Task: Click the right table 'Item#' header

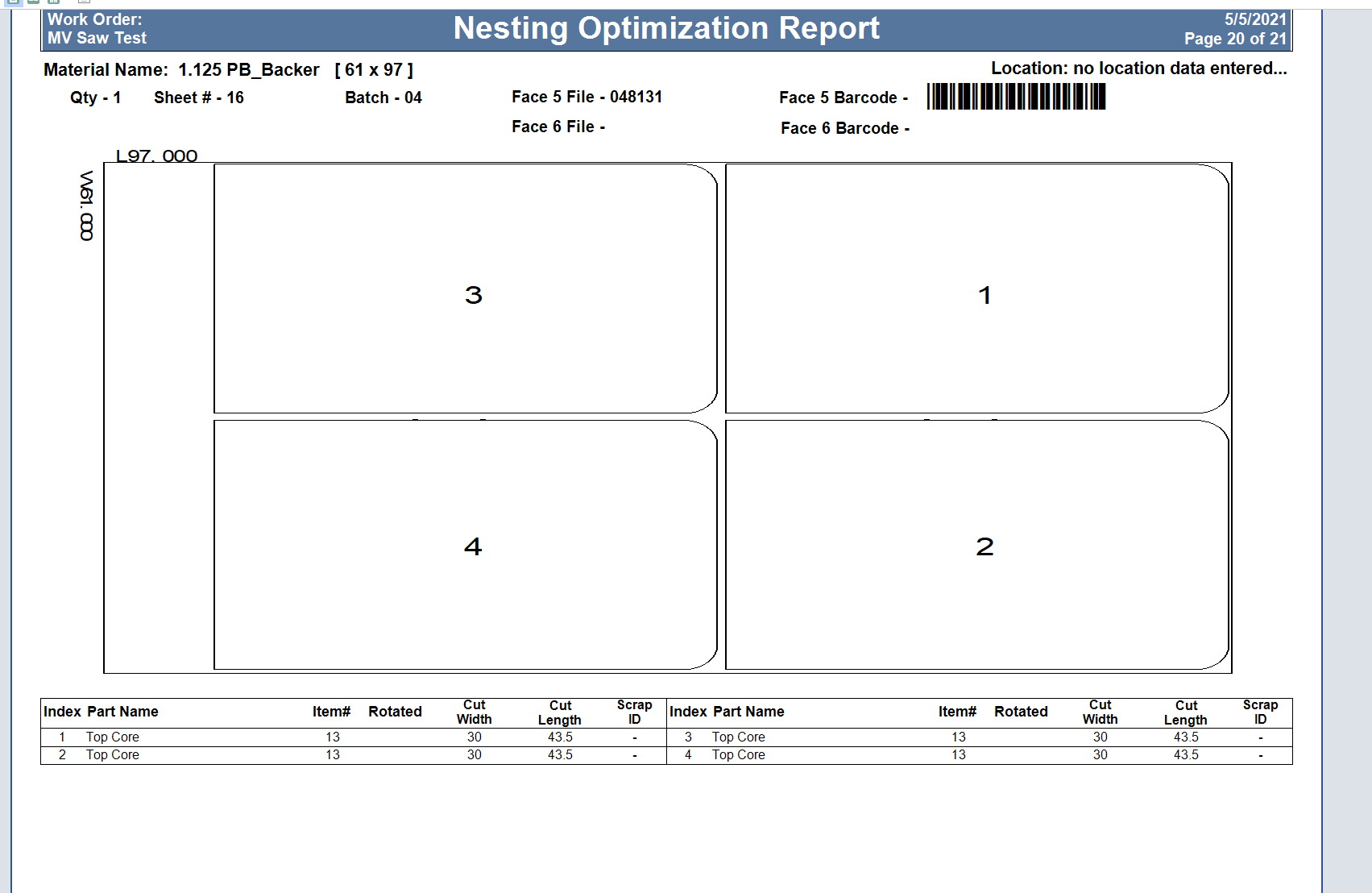Action: [957, 712]
